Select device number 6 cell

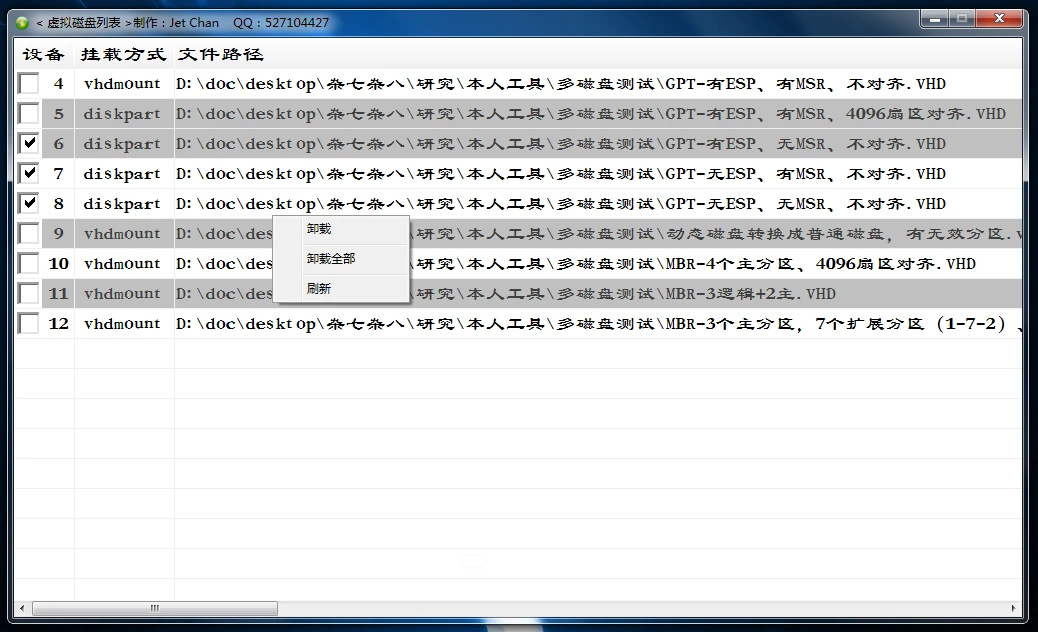[58, 144]
